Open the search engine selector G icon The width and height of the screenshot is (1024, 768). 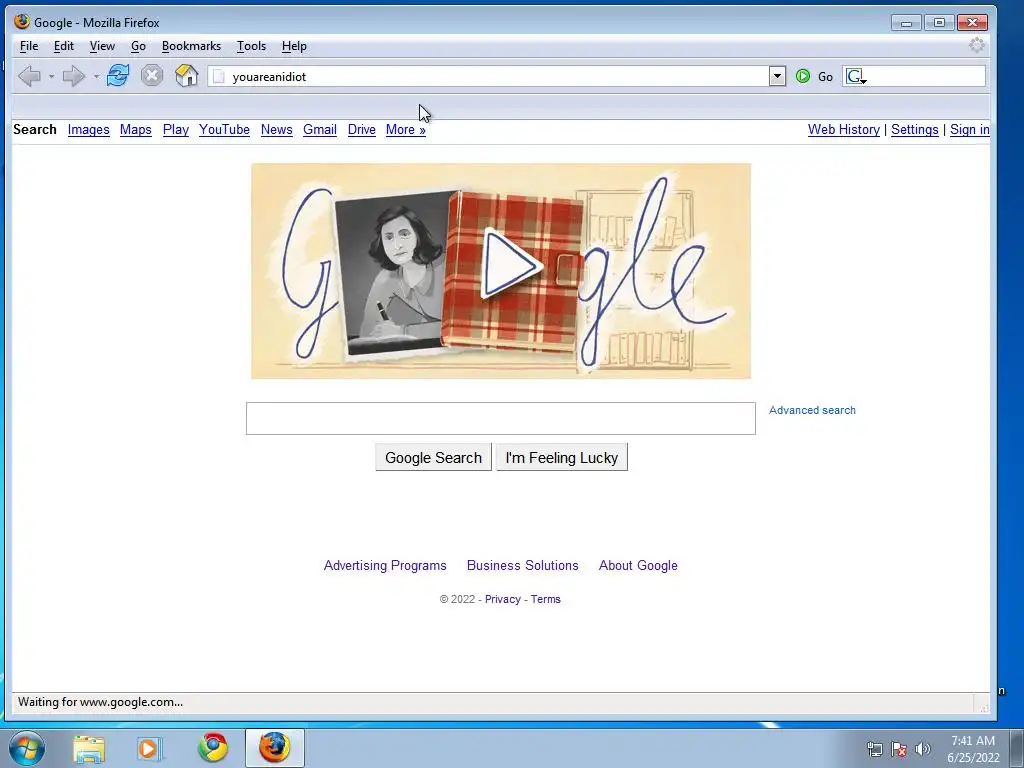click(856, 76)
